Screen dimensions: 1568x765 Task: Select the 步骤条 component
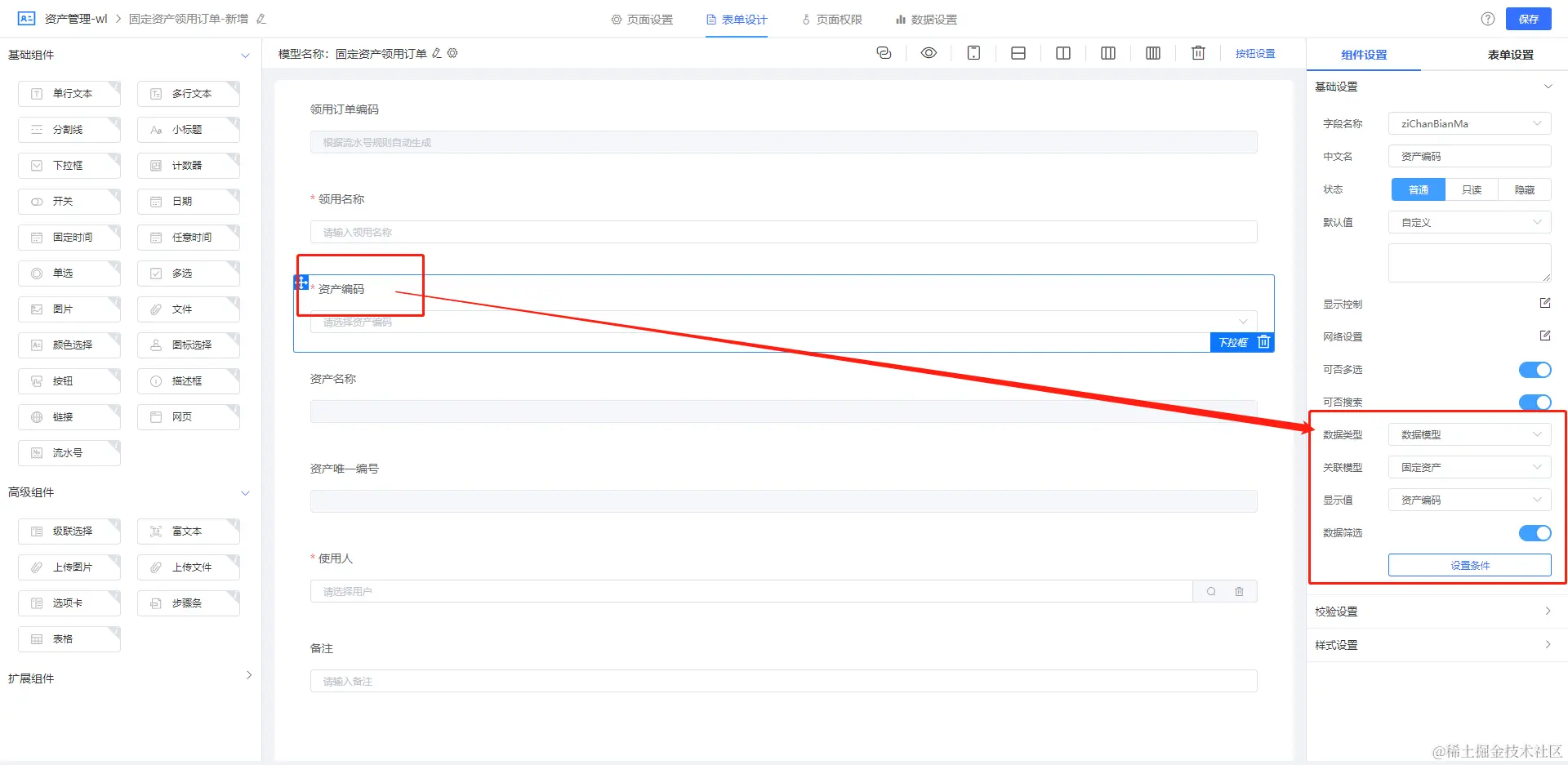click(x=189, y=603)
